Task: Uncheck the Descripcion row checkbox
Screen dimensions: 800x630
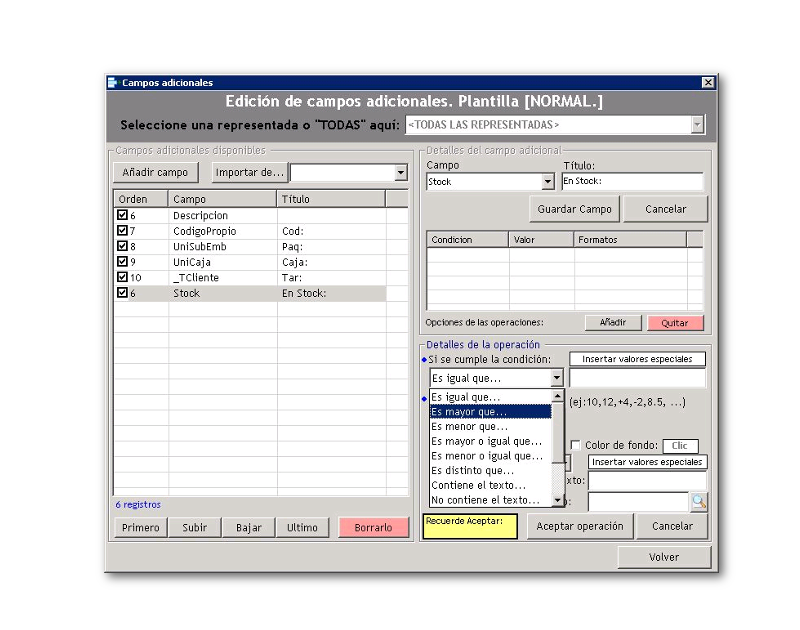Action: click(x=122, y=215)
